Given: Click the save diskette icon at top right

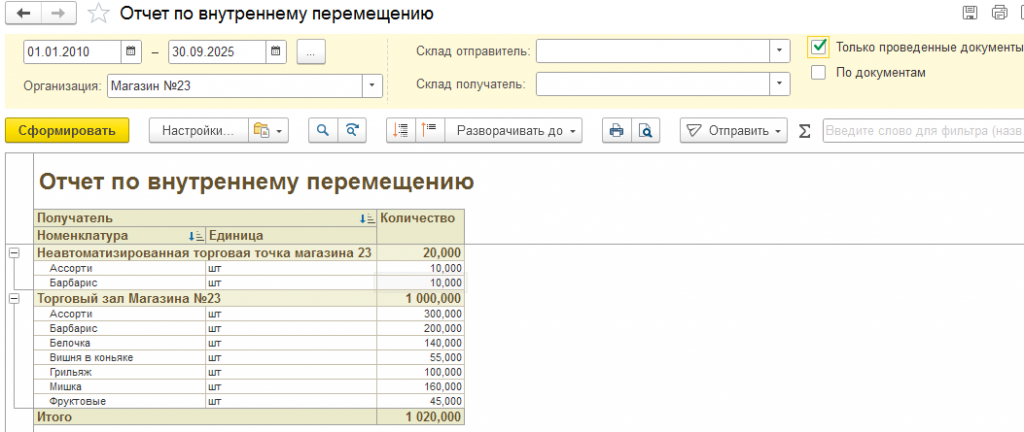Looking at the screenshot, I should coord(970,12).
